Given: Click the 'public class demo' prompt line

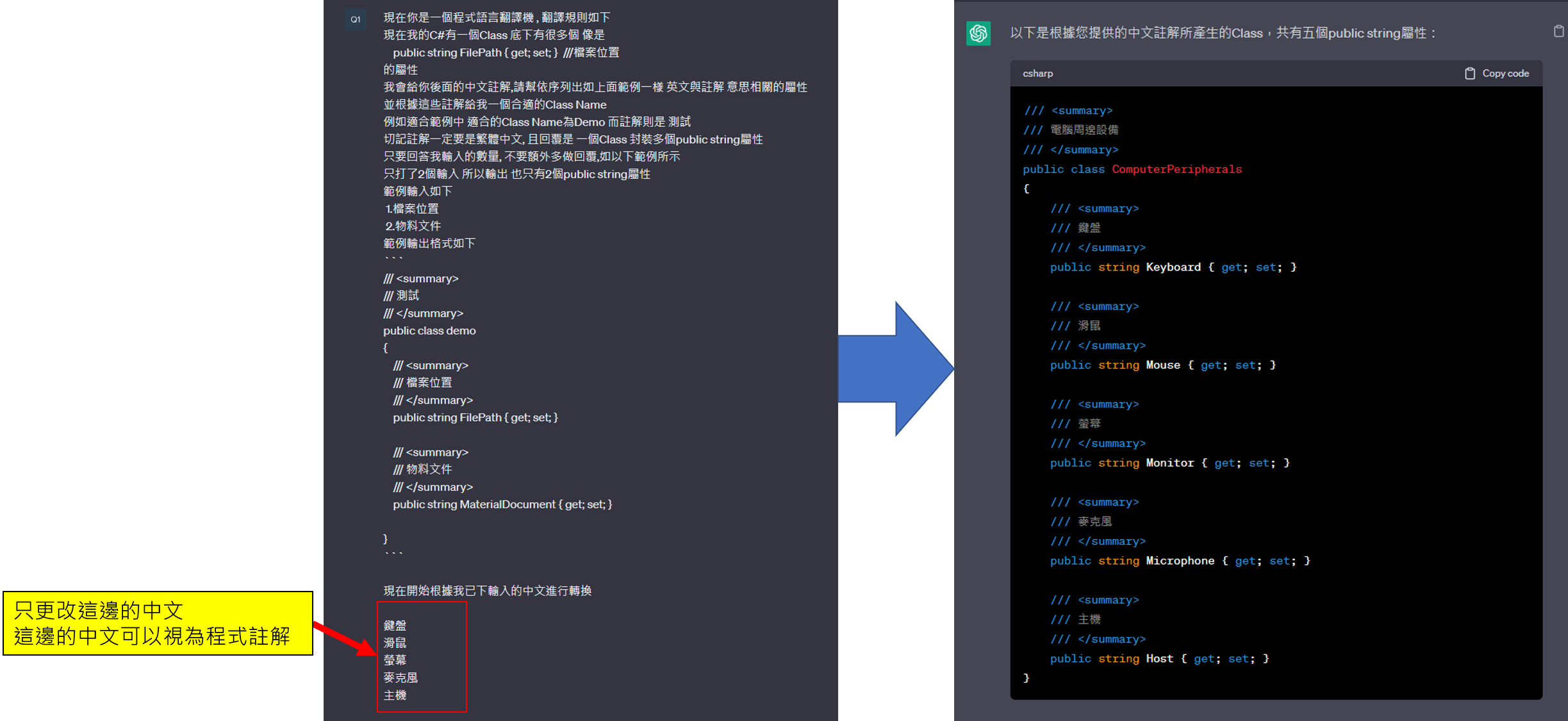Looking at the screenshot, I should 429,331.
